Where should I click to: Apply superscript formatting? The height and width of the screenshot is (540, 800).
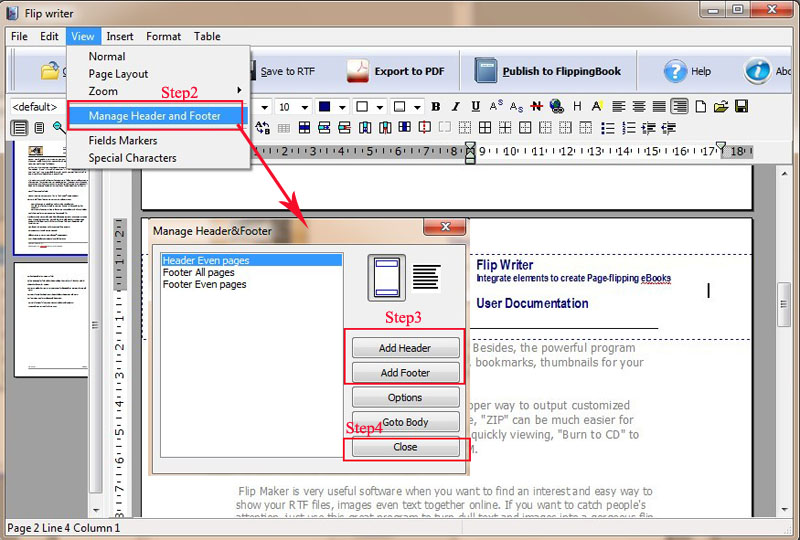click(496, 107)
